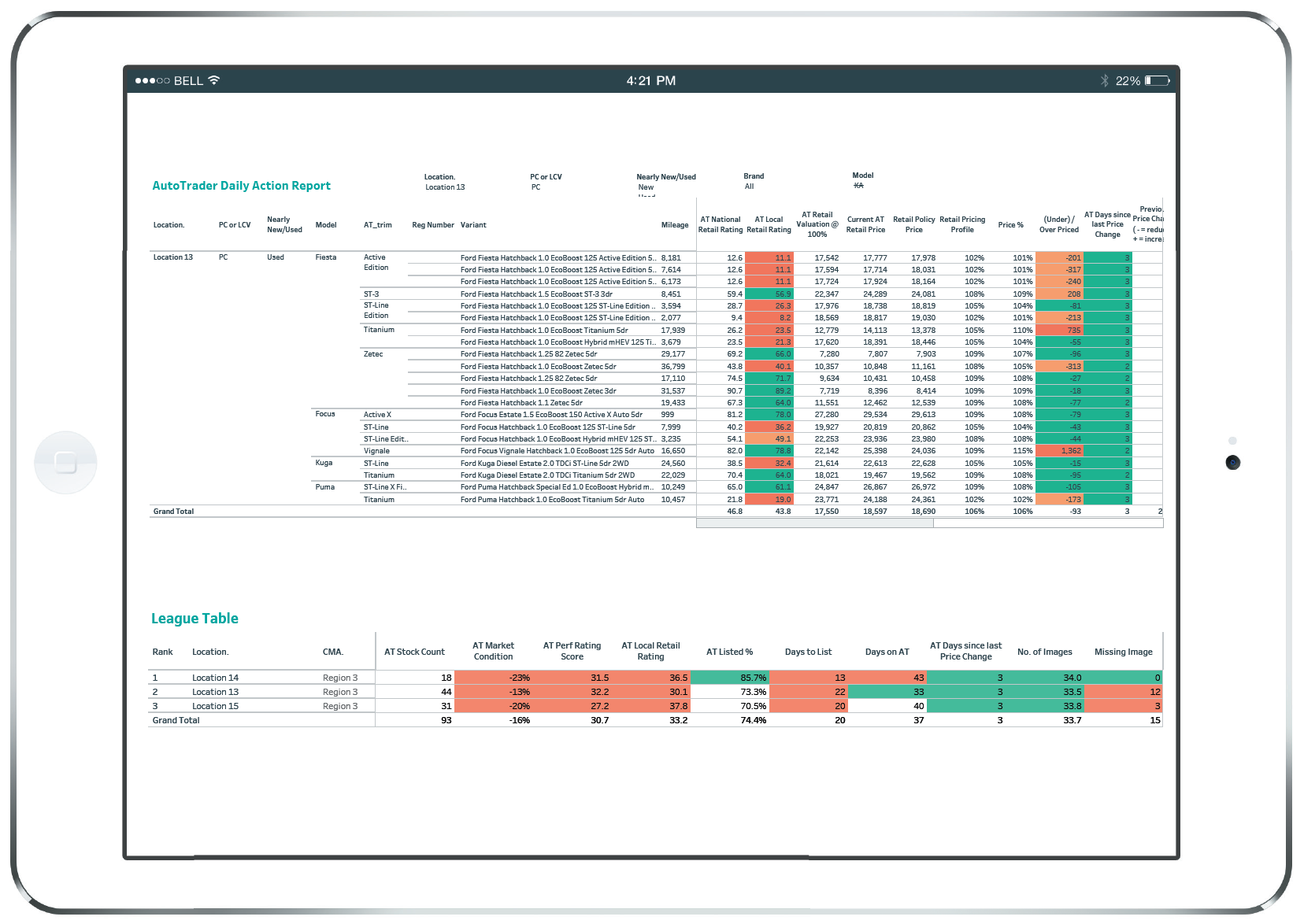Viewport: 1304px width, 924px height.
Task: Open the Brand filter set to All
Action: (x=750, y=187)
